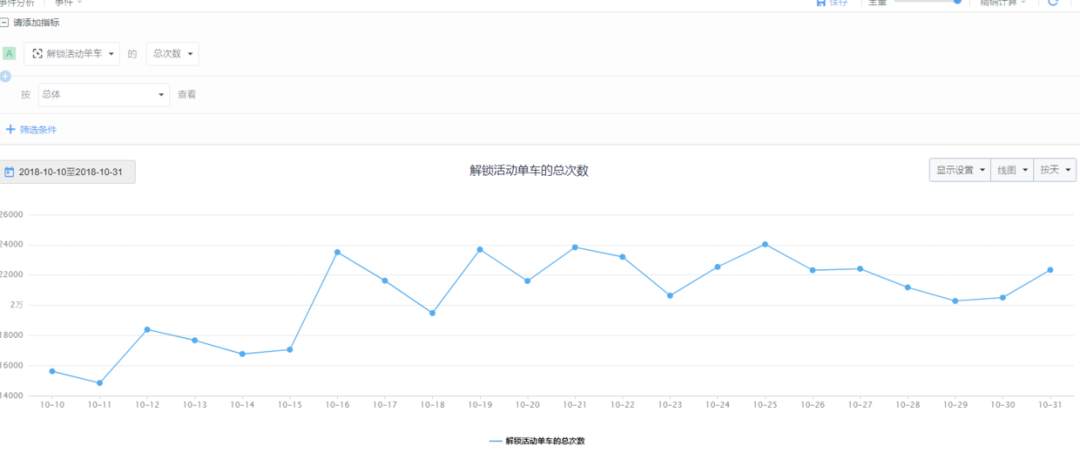Click the data point for 10-28
The height and width of the screenshot is (453, 1080).
[x=908, y=287]
